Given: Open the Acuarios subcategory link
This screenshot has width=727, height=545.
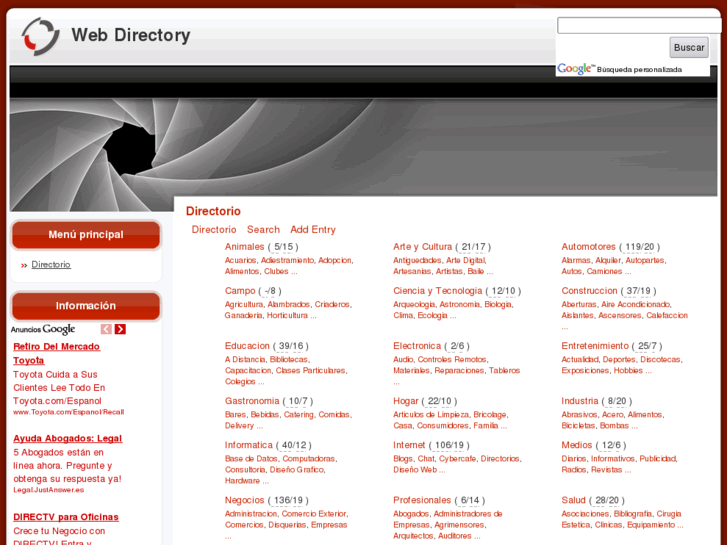Looking at the screenshot, I should [240, 260].
